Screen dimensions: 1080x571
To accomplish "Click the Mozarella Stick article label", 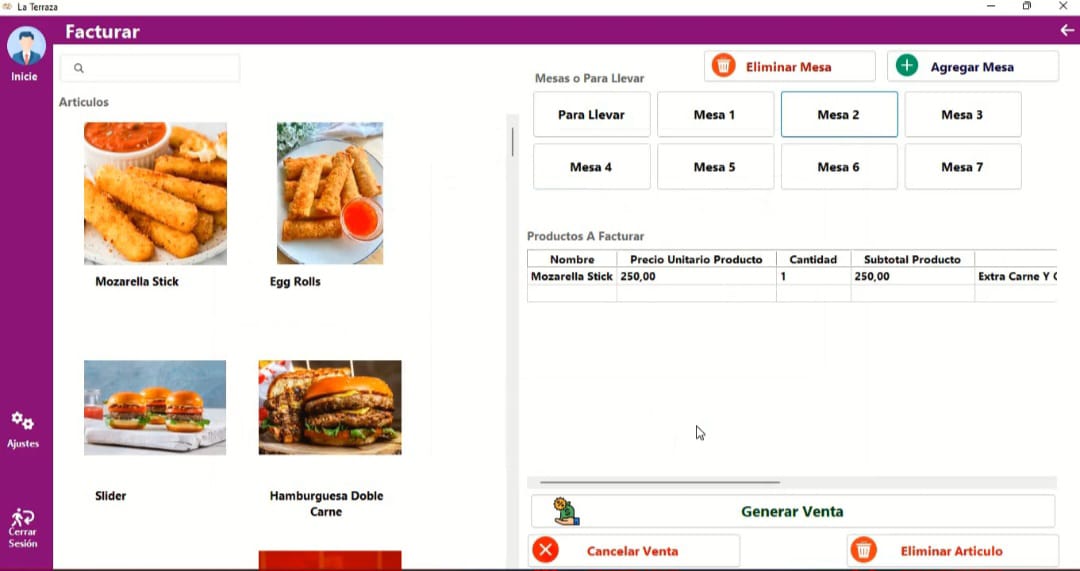I will pos(137,281).
